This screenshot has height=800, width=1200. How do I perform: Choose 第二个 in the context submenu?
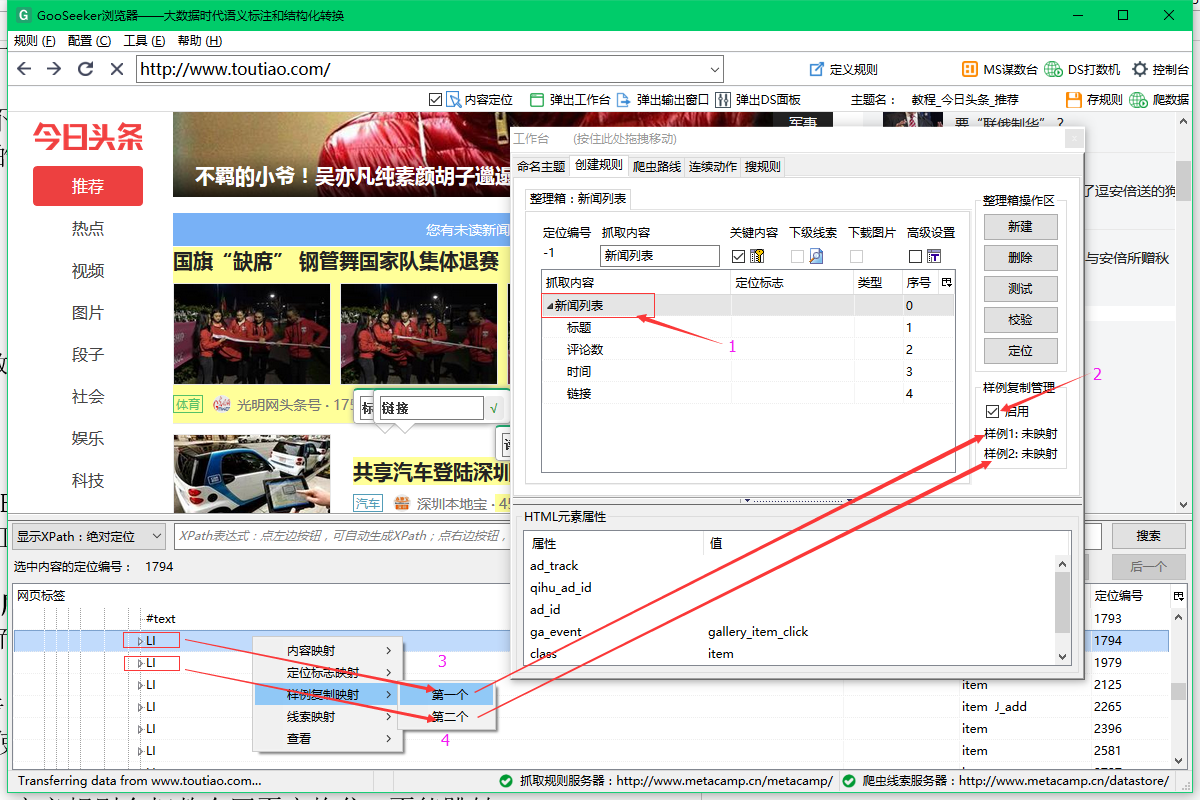[x=450, y=717]
